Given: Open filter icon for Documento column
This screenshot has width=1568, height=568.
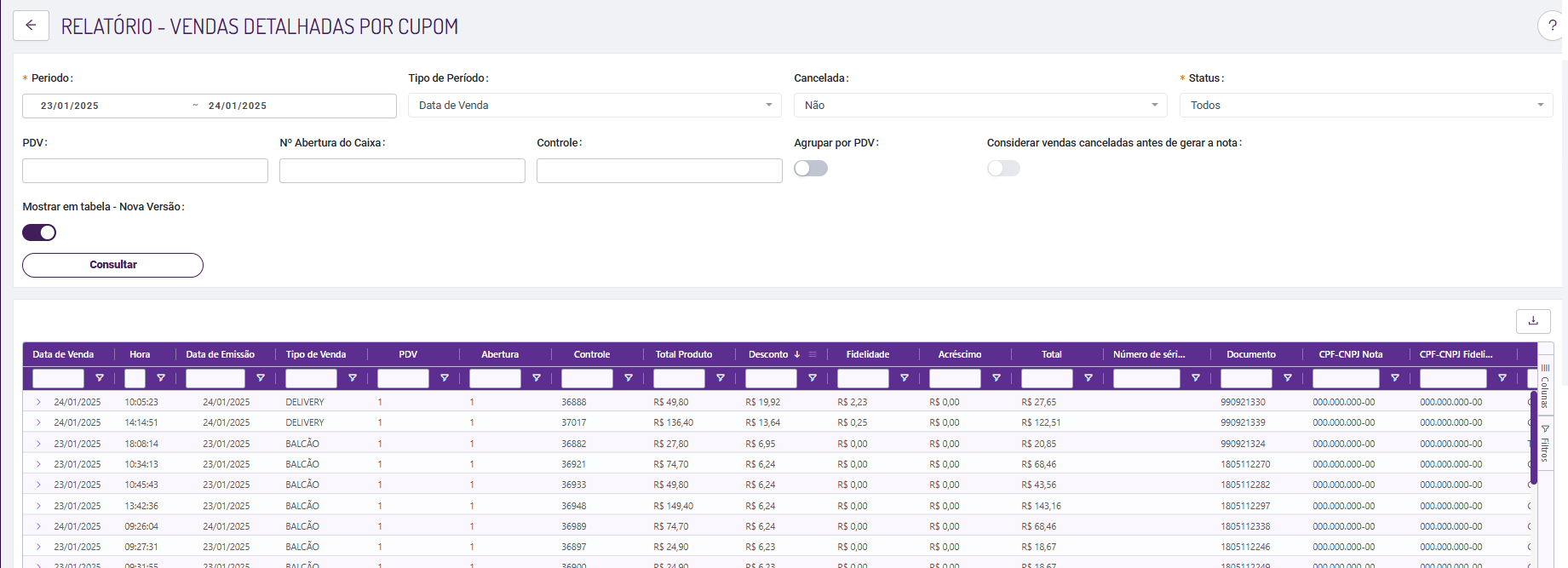Looking at the screenshot, I should click(x=1288, y=378).
